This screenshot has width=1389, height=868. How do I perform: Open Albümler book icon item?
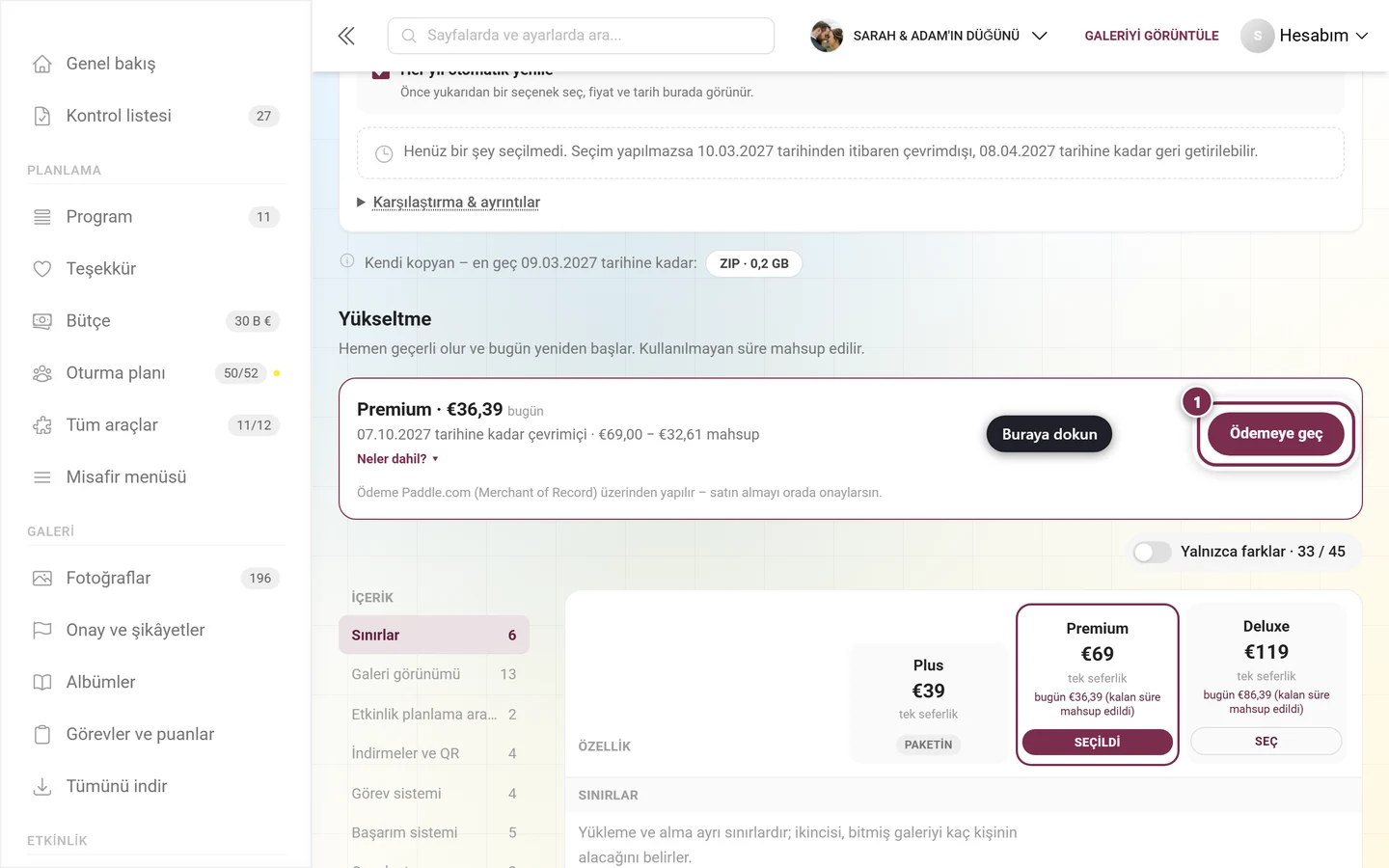tap(42, 683)
